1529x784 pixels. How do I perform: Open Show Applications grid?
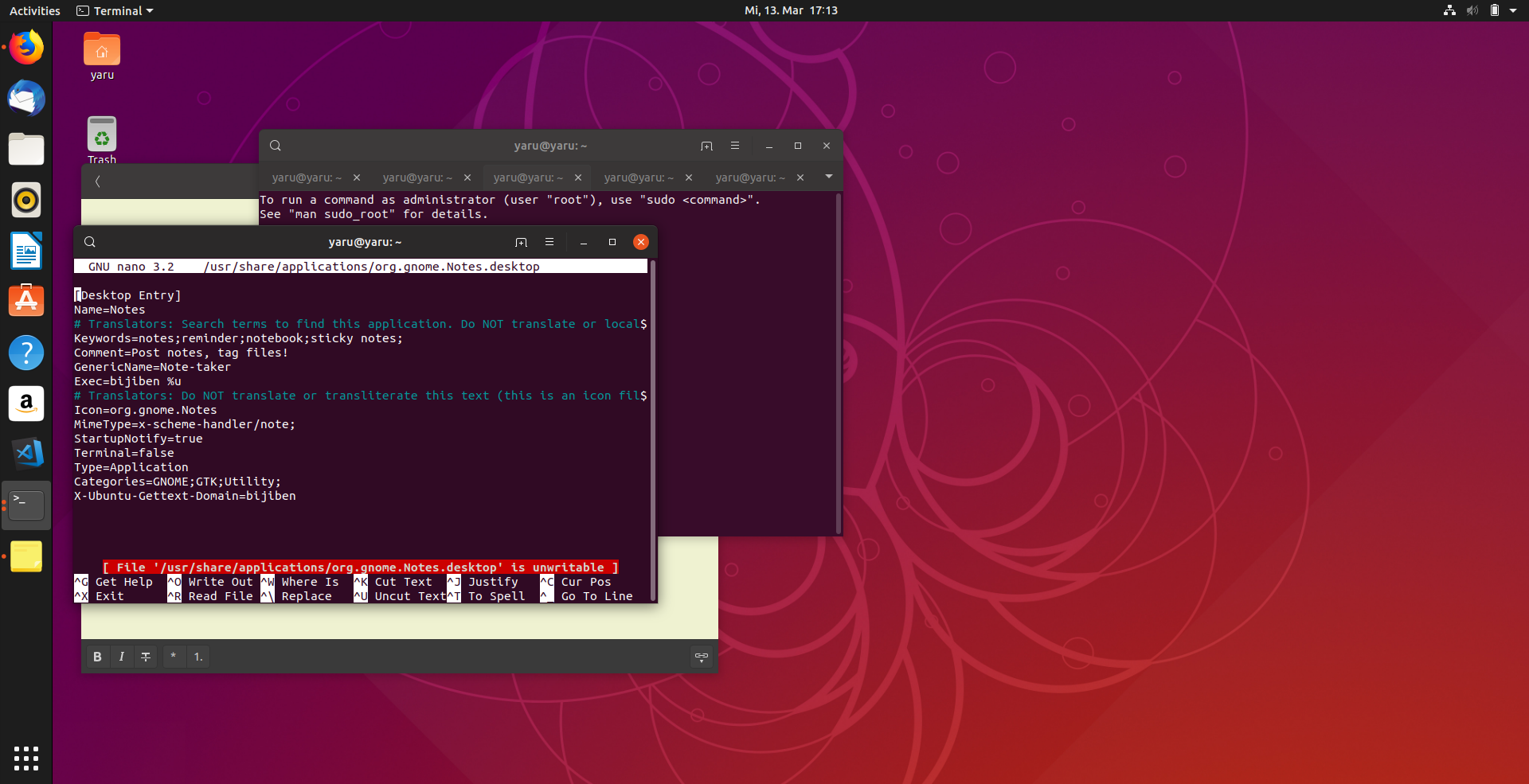pyautogui.click(x=26, y=758)
